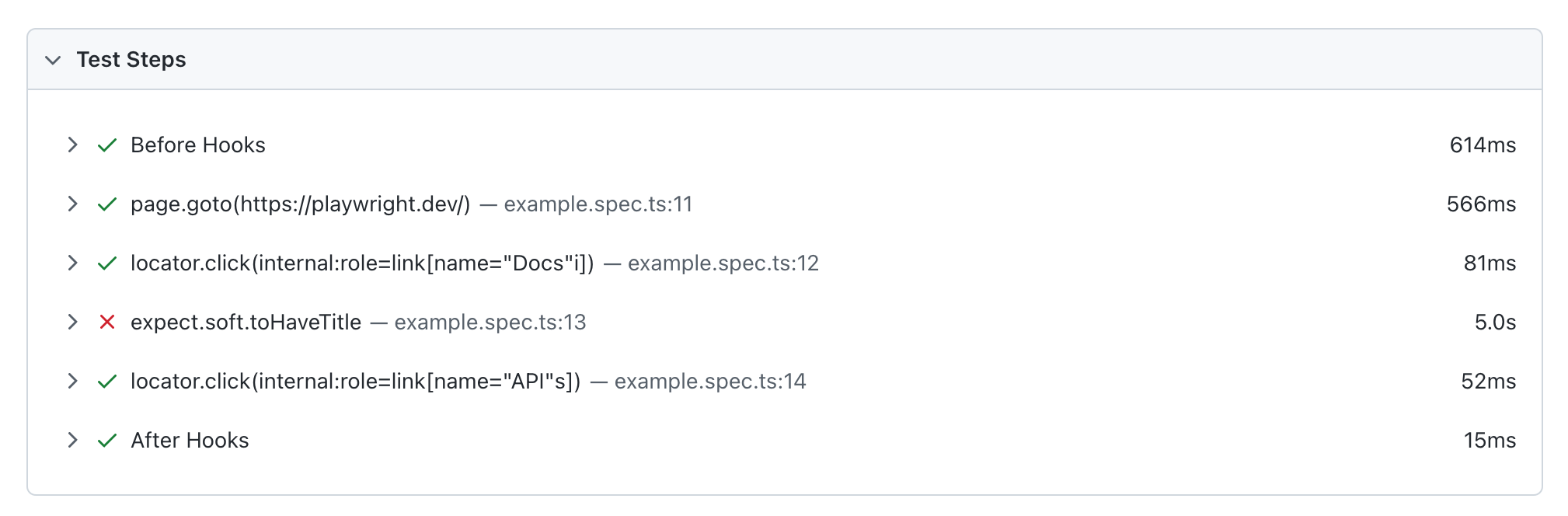Expand the Docs locator.click step chevron
The image size is (1568, 516).
tap(72, 263)
